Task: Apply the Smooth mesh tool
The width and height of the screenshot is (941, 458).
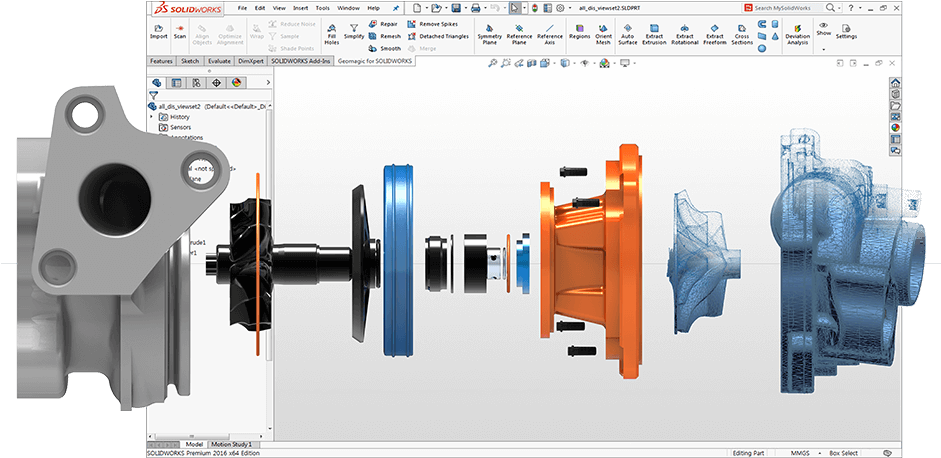Action: 383,48
